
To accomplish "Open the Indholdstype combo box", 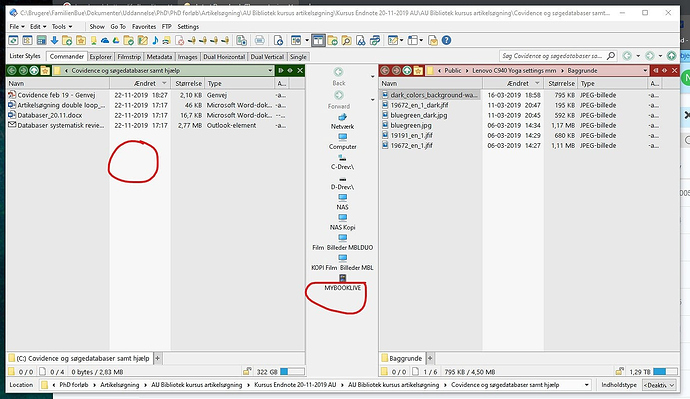I will point(659,385).
